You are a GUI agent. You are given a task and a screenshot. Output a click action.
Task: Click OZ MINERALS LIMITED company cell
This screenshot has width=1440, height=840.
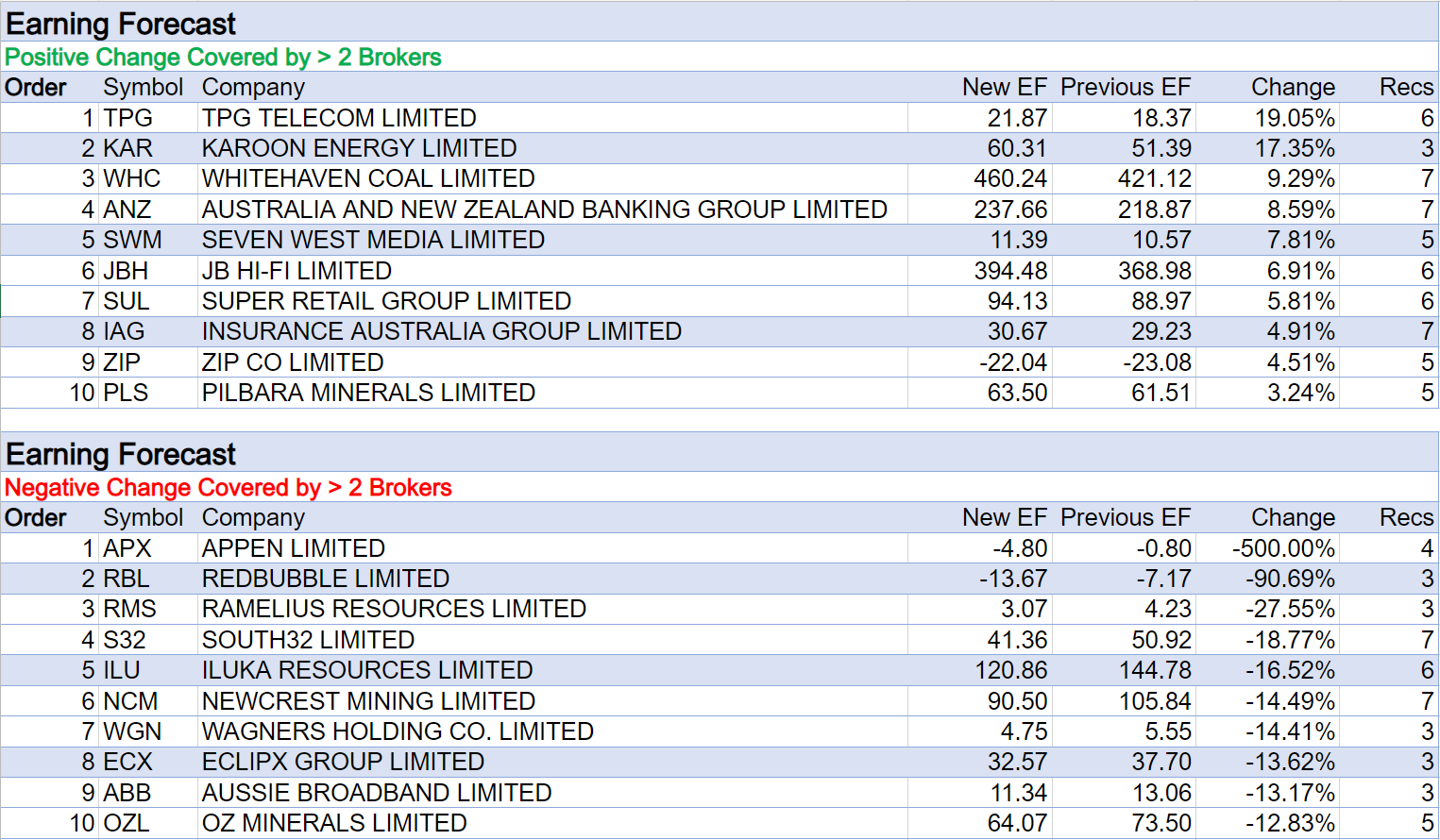tap(334, 823)
